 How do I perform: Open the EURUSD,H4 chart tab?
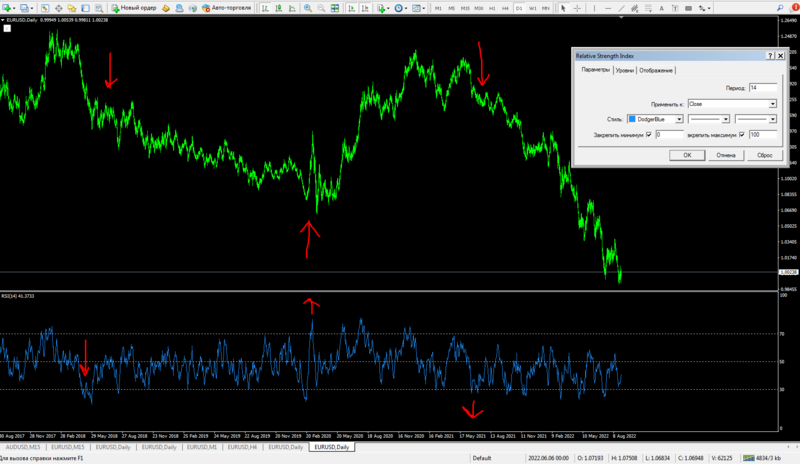coord(242,447)
